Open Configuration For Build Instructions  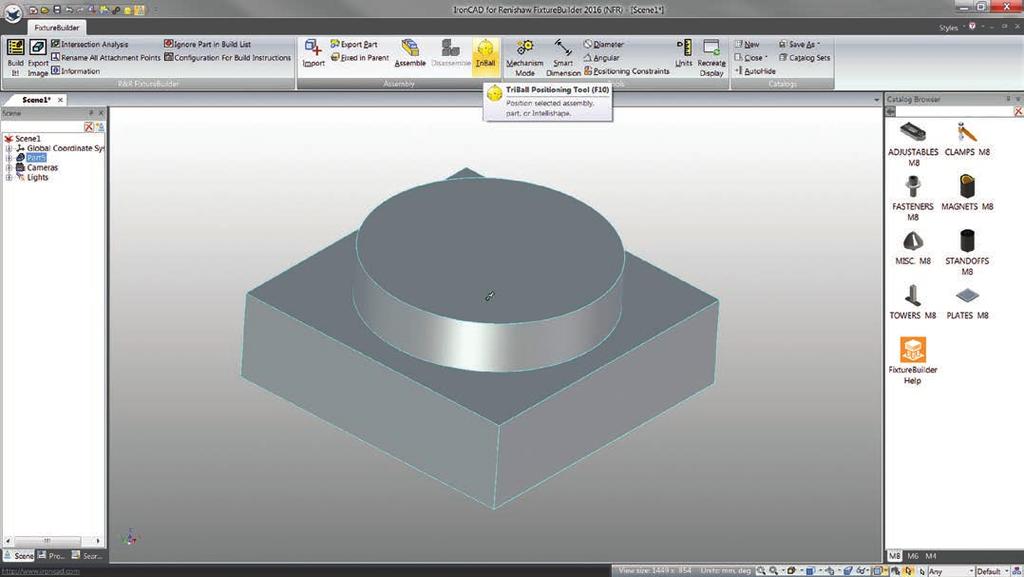coord(227,57)
